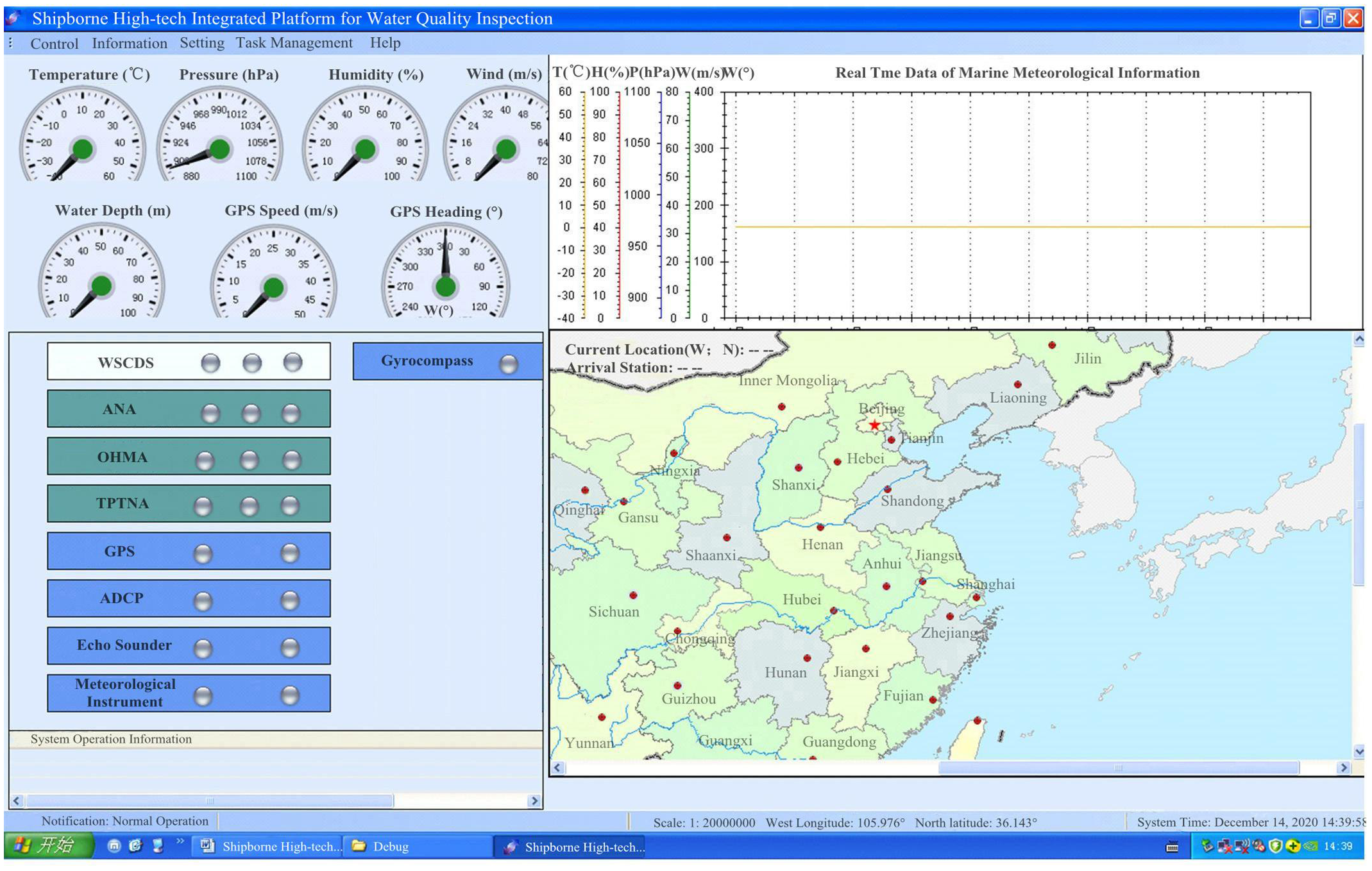Viewport: 1372px width, 871px height.
Task: Click the red dot marker near Shanghai
Action: pyautogui.click(x=977, y=597)
